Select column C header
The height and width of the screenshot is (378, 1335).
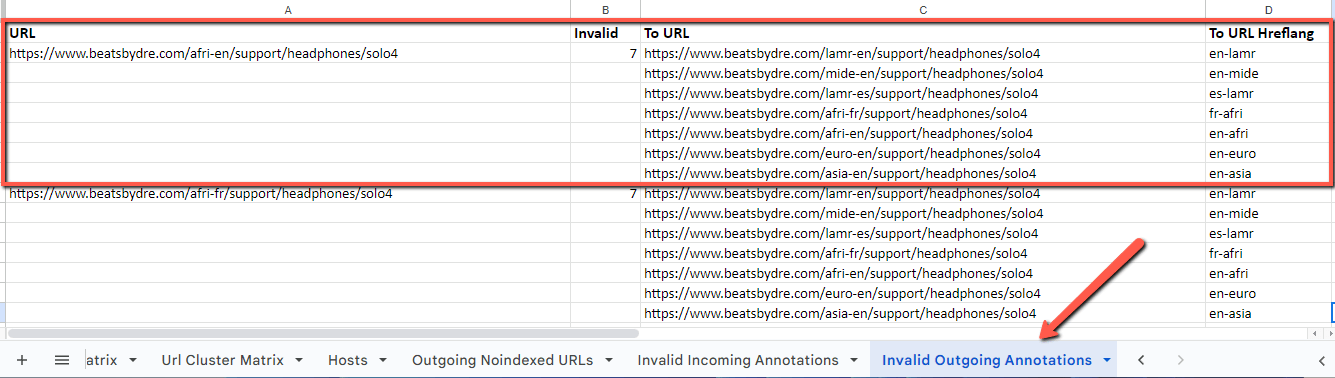point(923,9)
